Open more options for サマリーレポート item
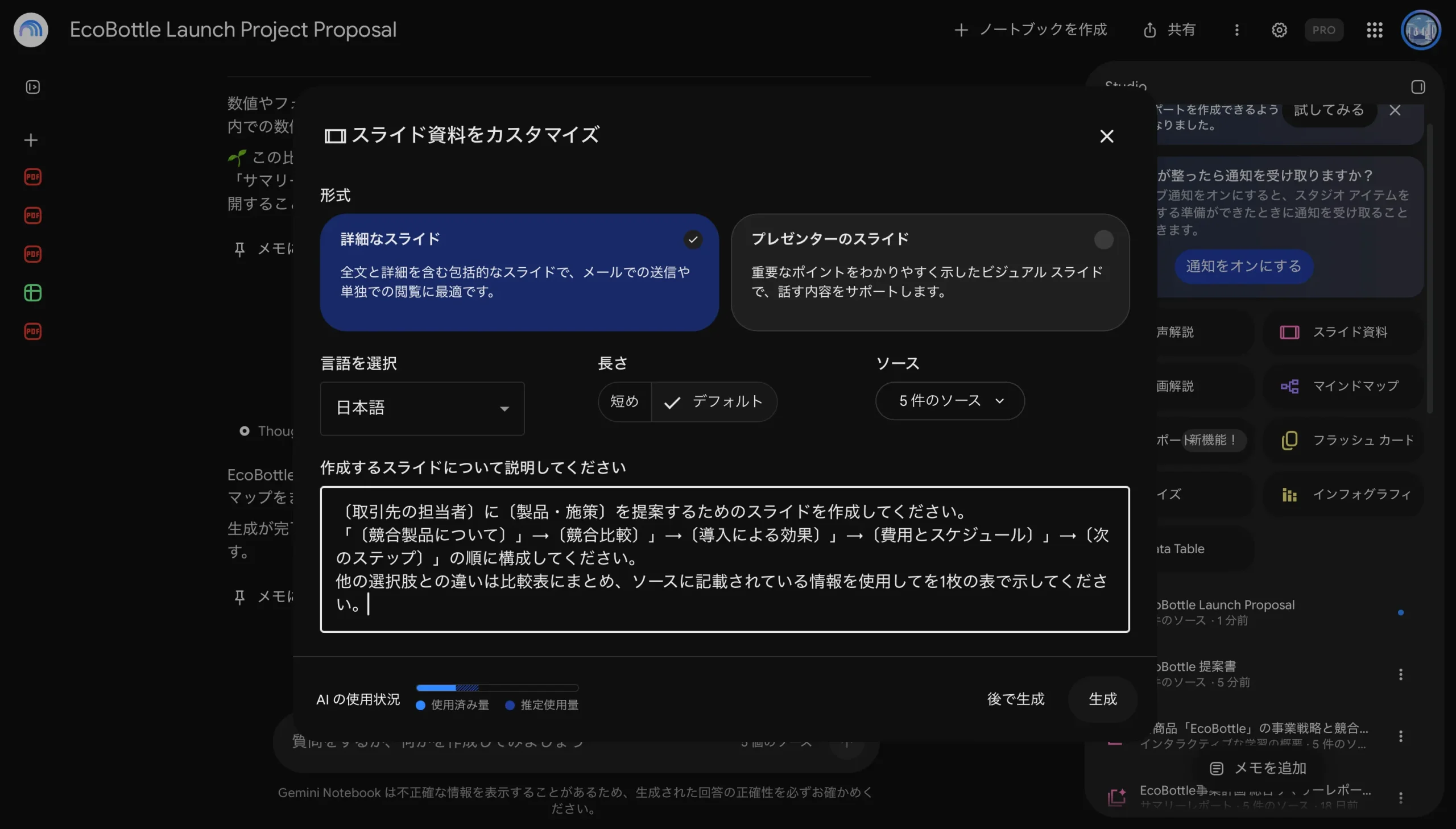 click(1400, 798)
